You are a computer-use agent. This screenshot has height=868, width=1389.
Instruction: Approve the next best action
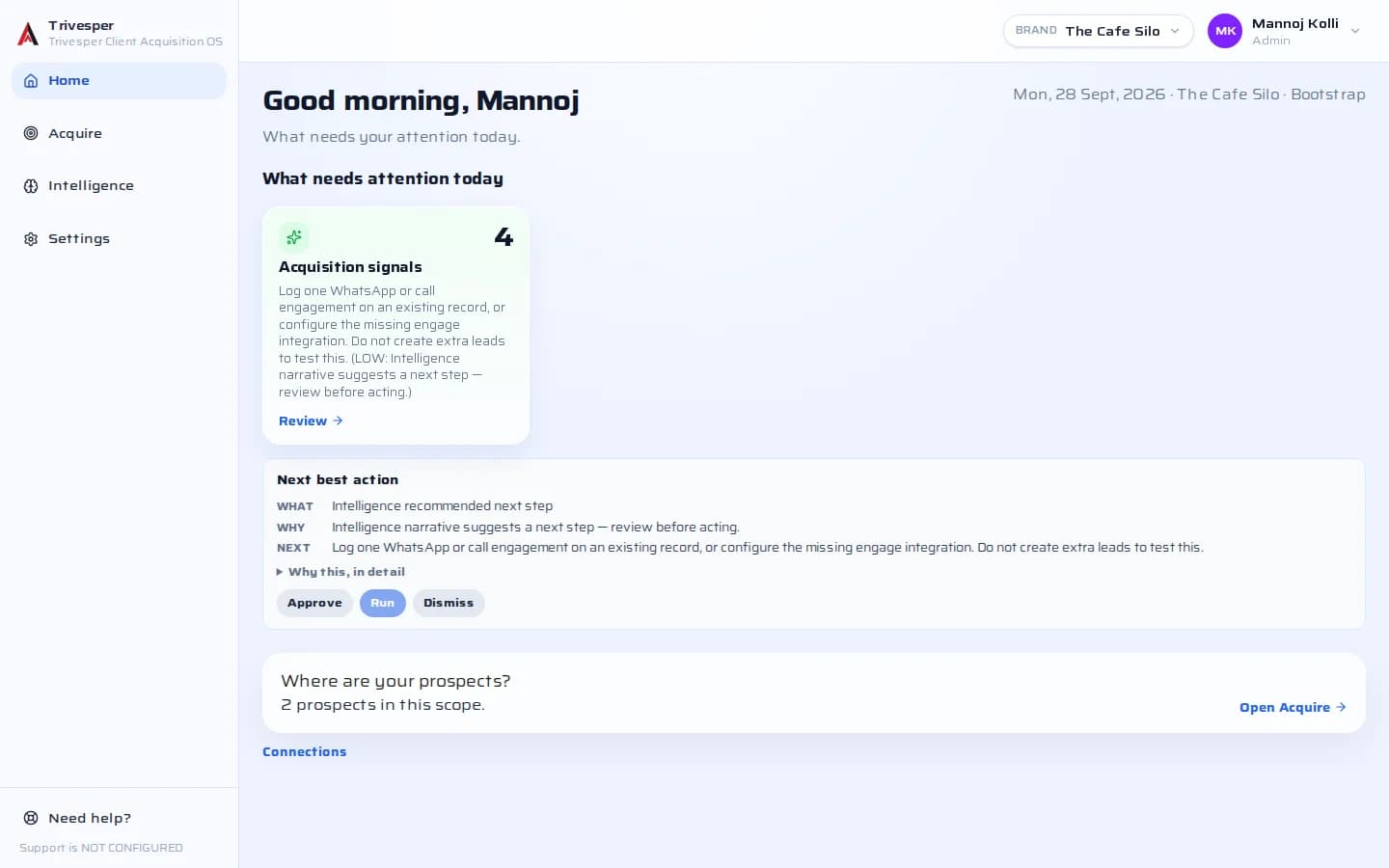314,603
